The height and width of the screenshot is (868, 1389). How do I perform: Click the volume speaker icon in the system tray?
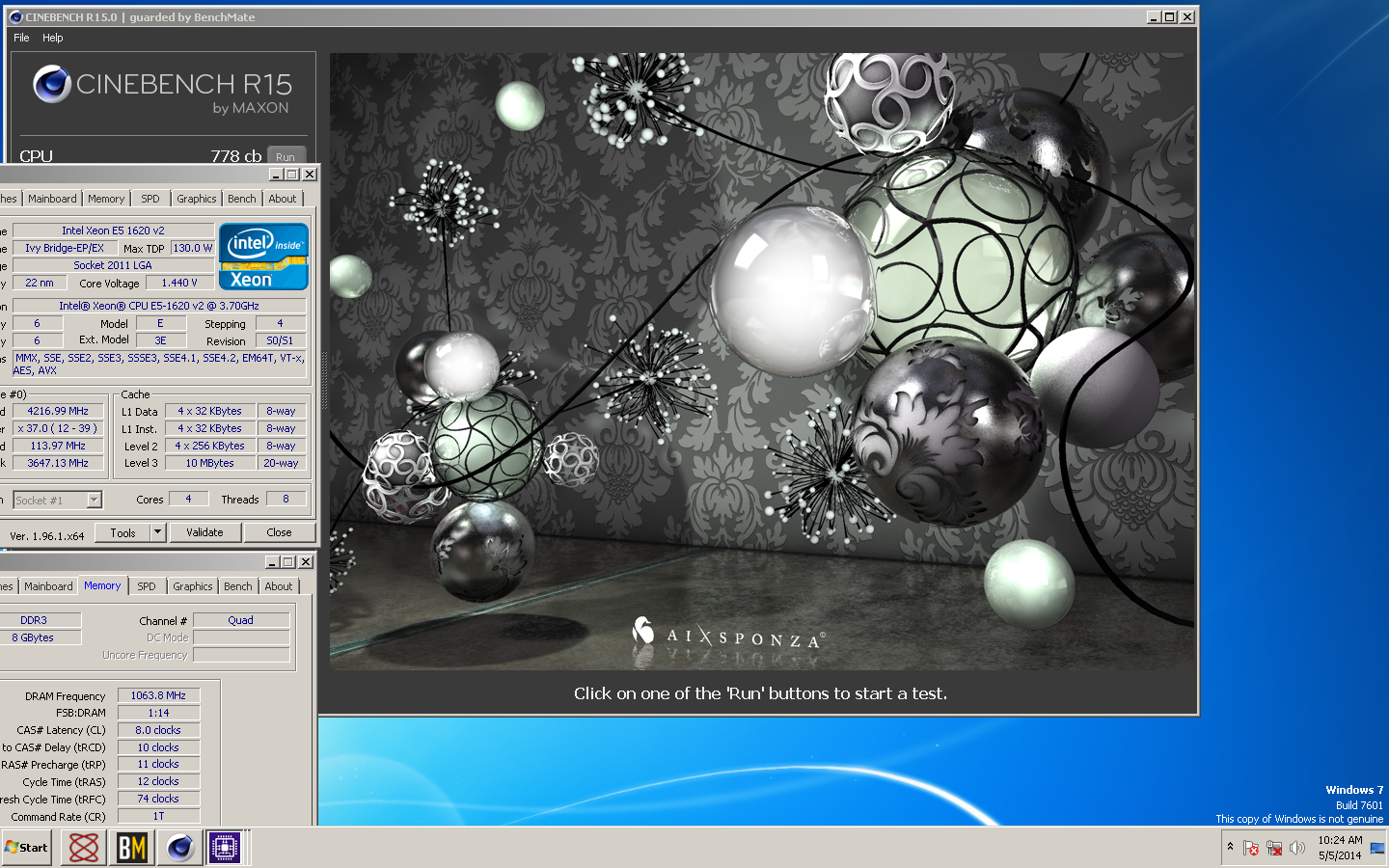coord(1297,848)
